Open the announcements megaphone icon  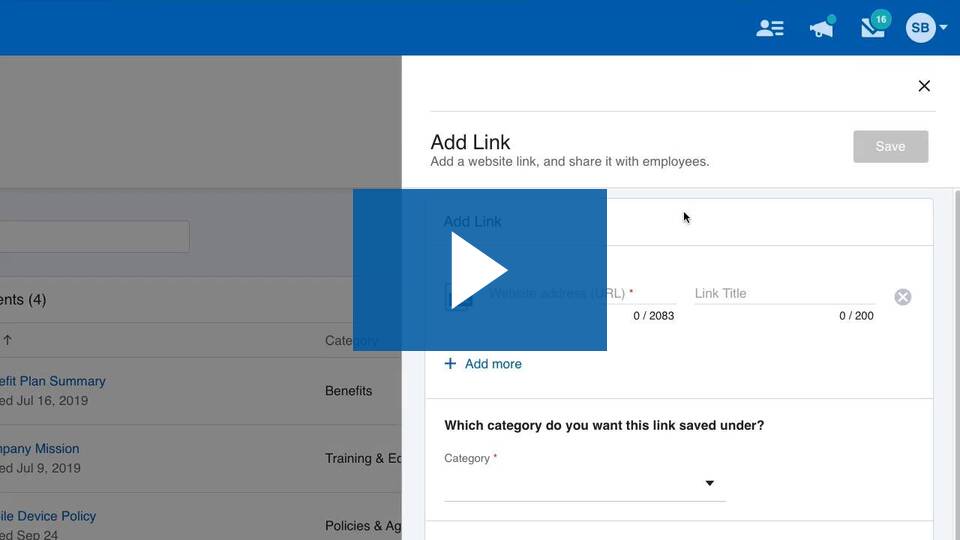point(822,28)
